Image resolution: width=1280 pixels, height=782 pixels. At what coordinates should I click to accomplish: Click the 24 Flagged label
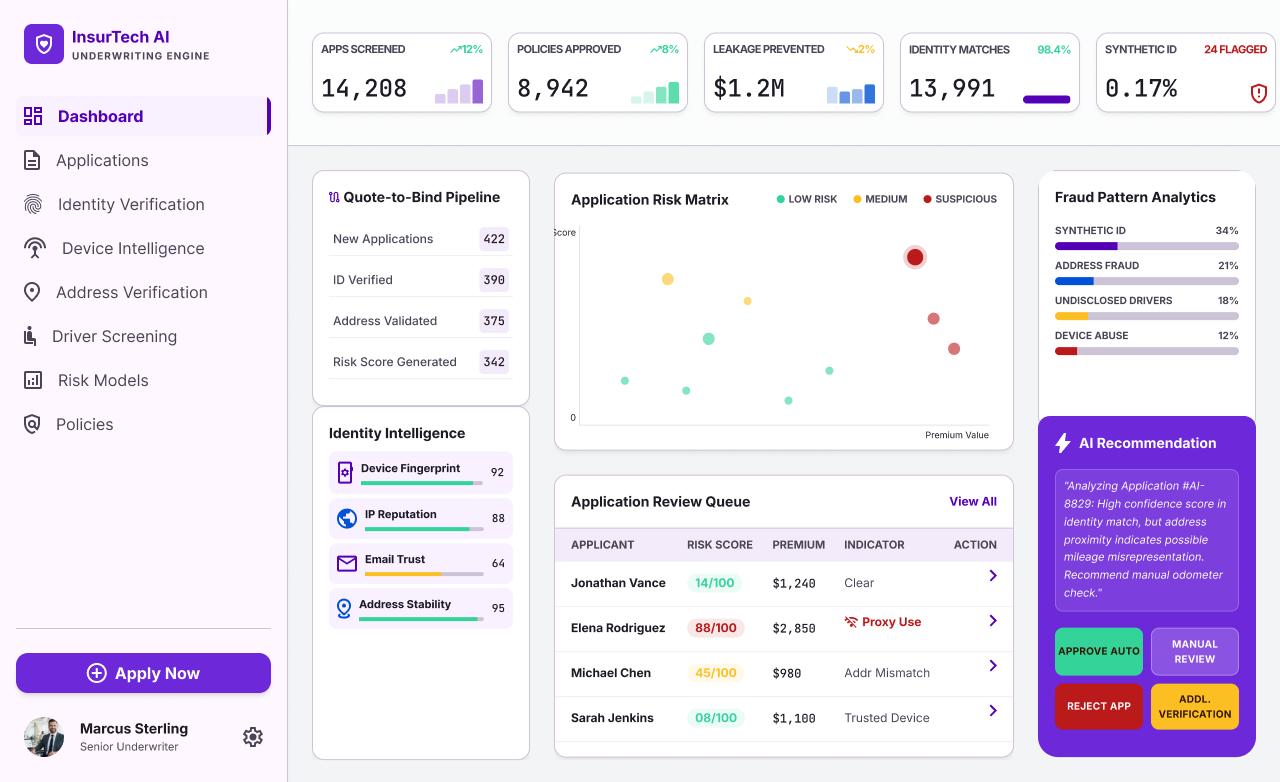coord(1236,49)
